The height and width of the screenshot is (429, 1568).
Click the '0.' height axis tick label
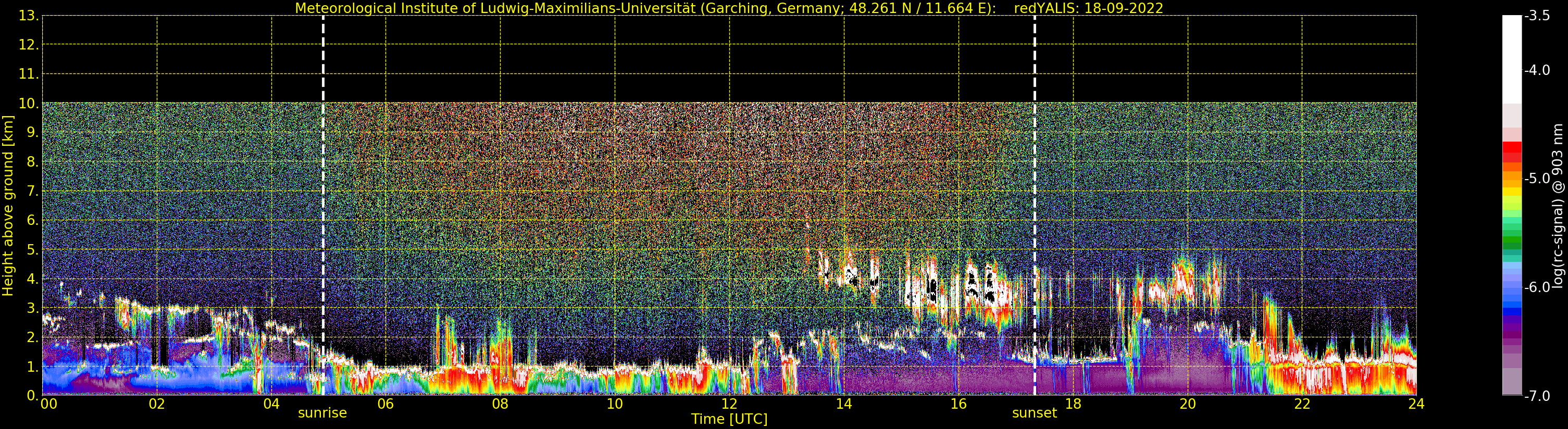tap(33, 396)
